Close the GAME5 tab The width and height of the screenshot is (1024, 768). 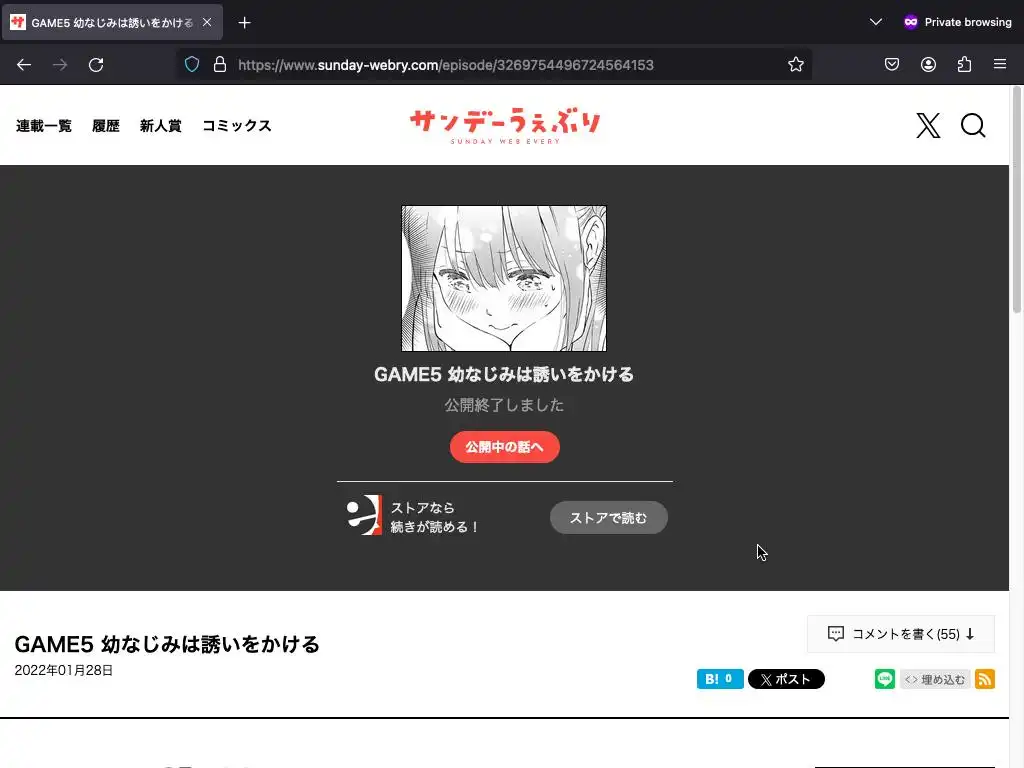pos(207,22)
